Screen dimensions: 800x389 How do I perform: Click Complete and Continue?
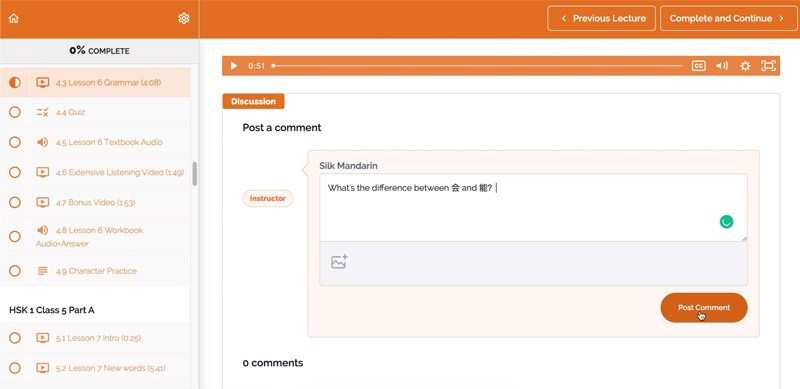coord(727,18)
